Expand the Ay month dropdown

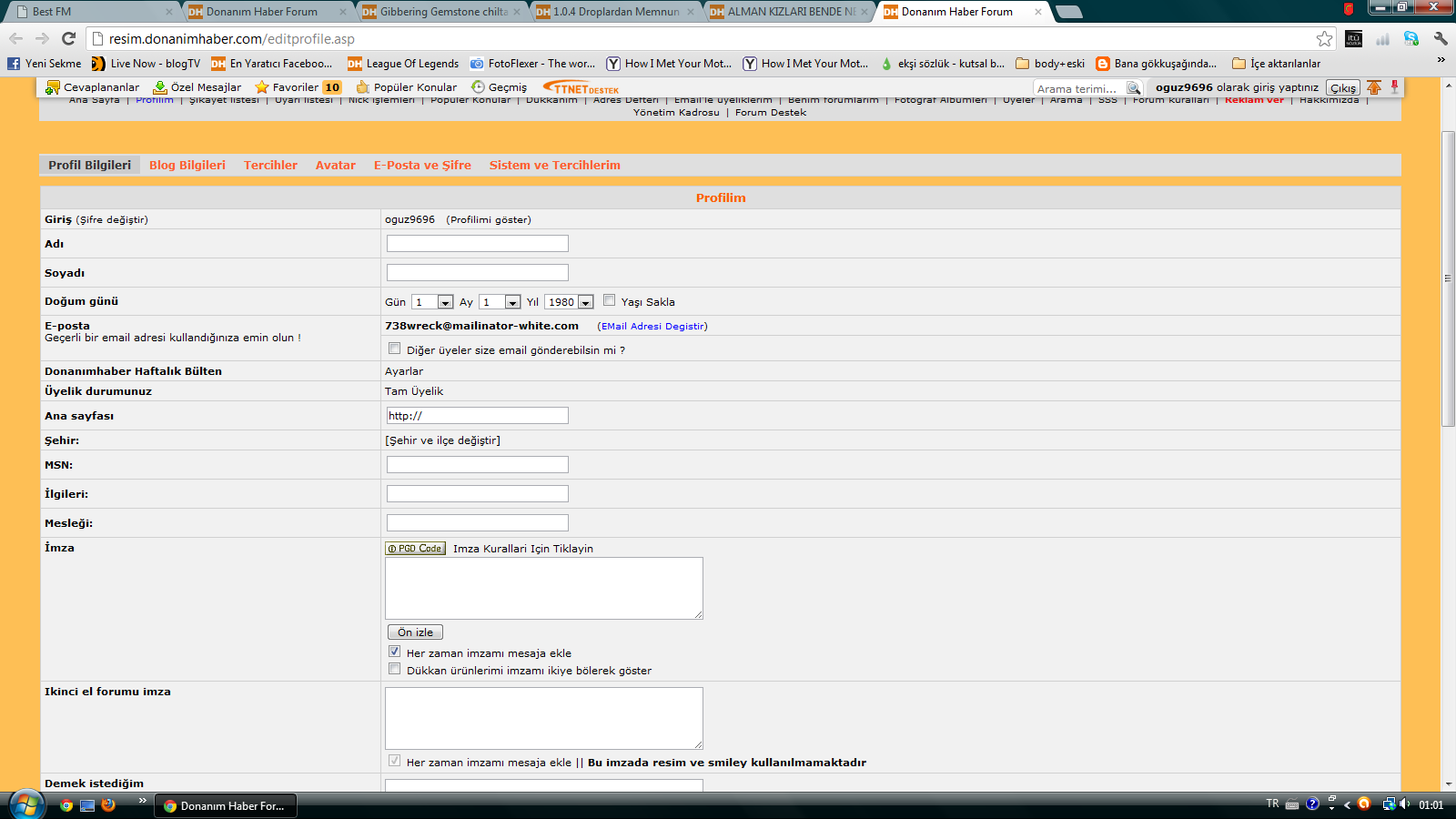[x=512, y=302]
